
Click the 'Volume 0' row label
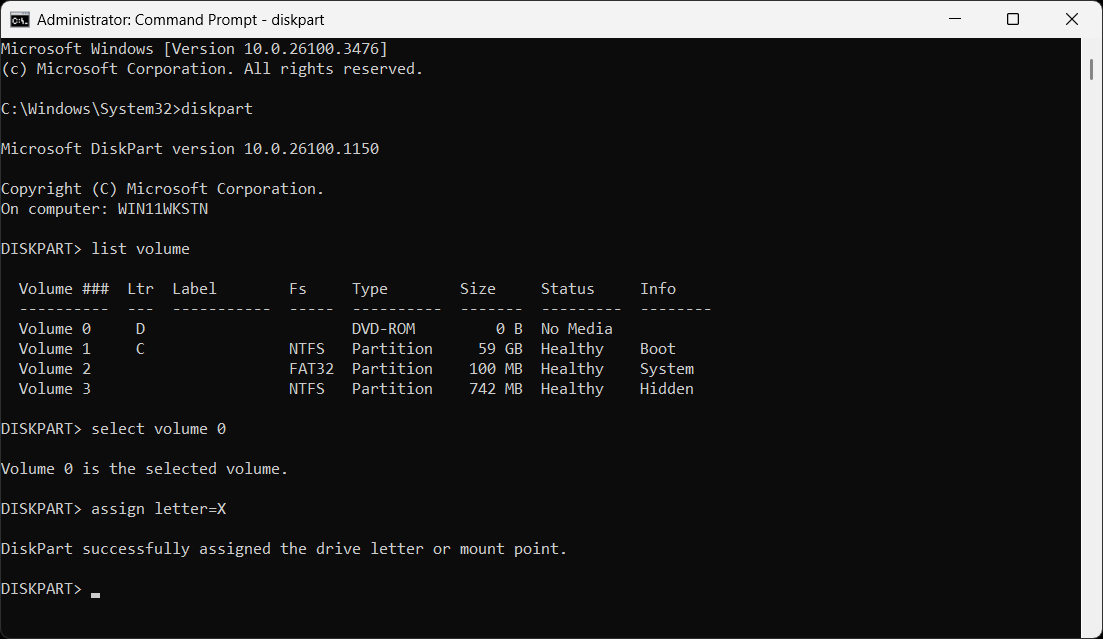[55, 329]
